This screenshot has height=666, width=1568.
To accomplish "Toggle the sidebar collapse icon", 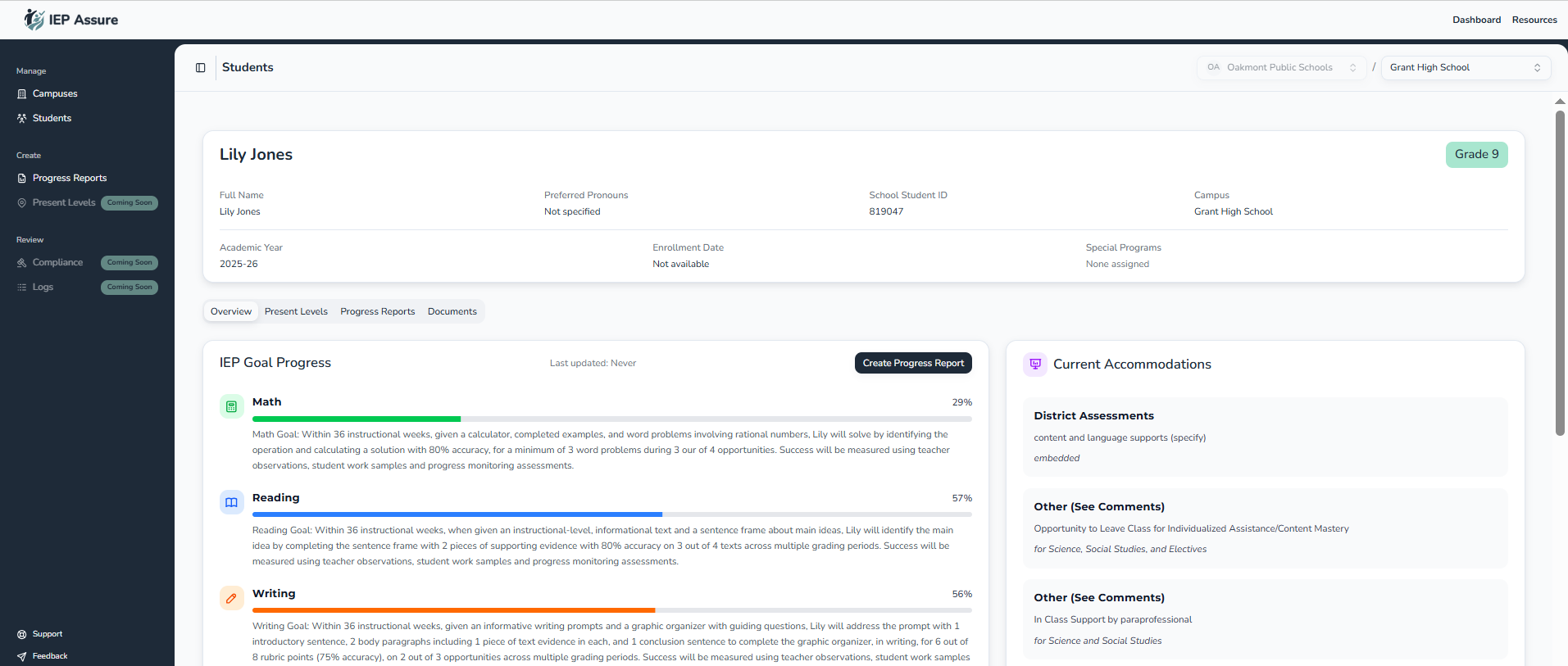I will tap(201, 68).
